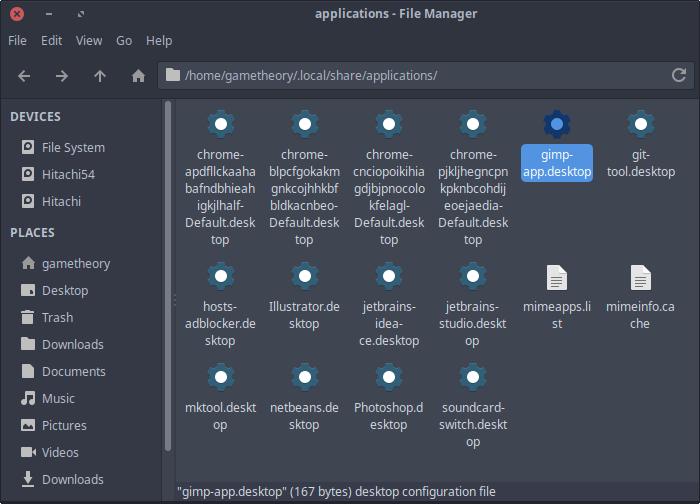The width and height of the screenshot is (700, 504).
Task: Select jetbrains-idea-ce.desktop file icon
Action: (x=389, y=276)
